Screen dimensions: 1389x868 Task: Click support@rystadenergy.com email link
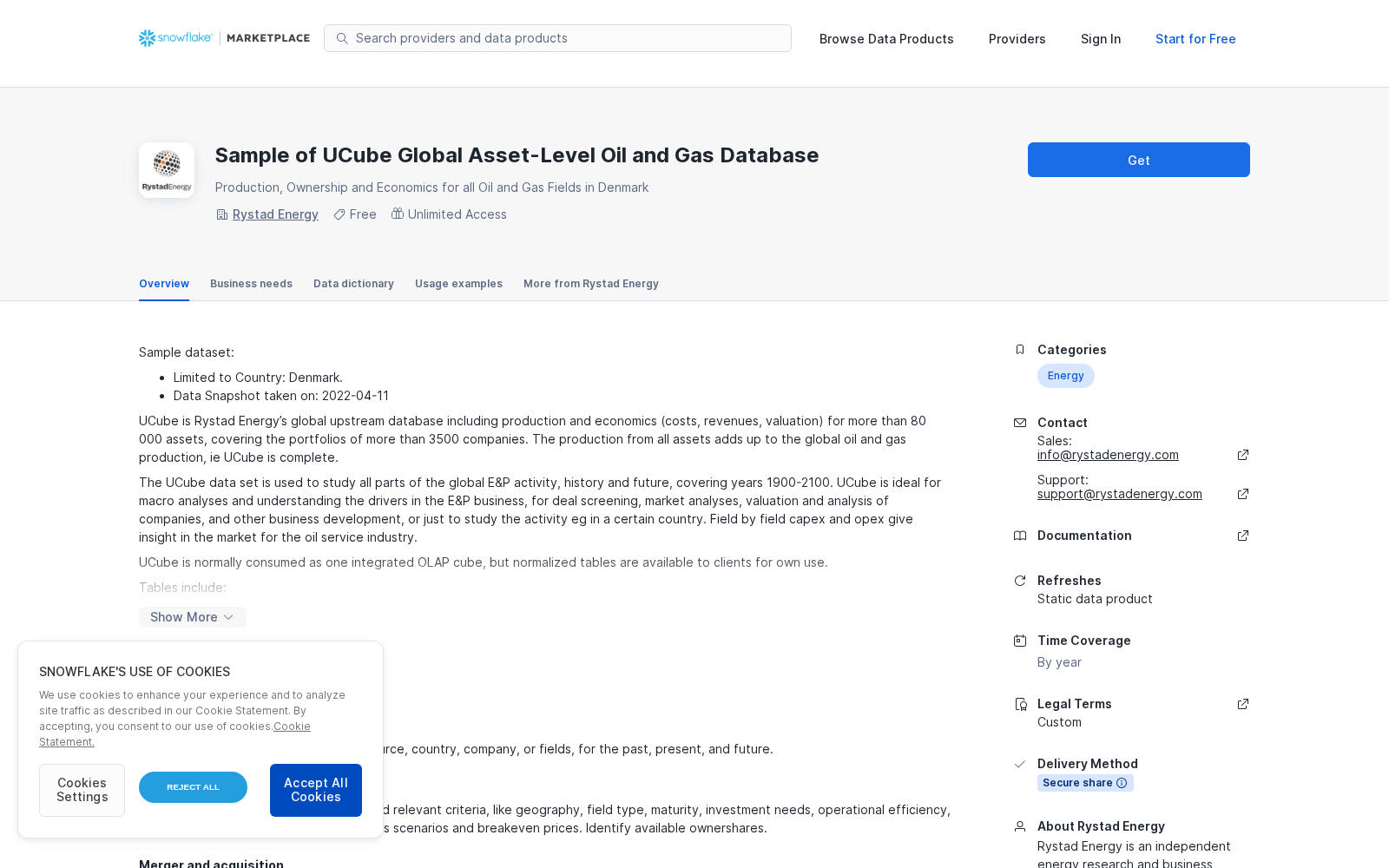click(1120, 494)
